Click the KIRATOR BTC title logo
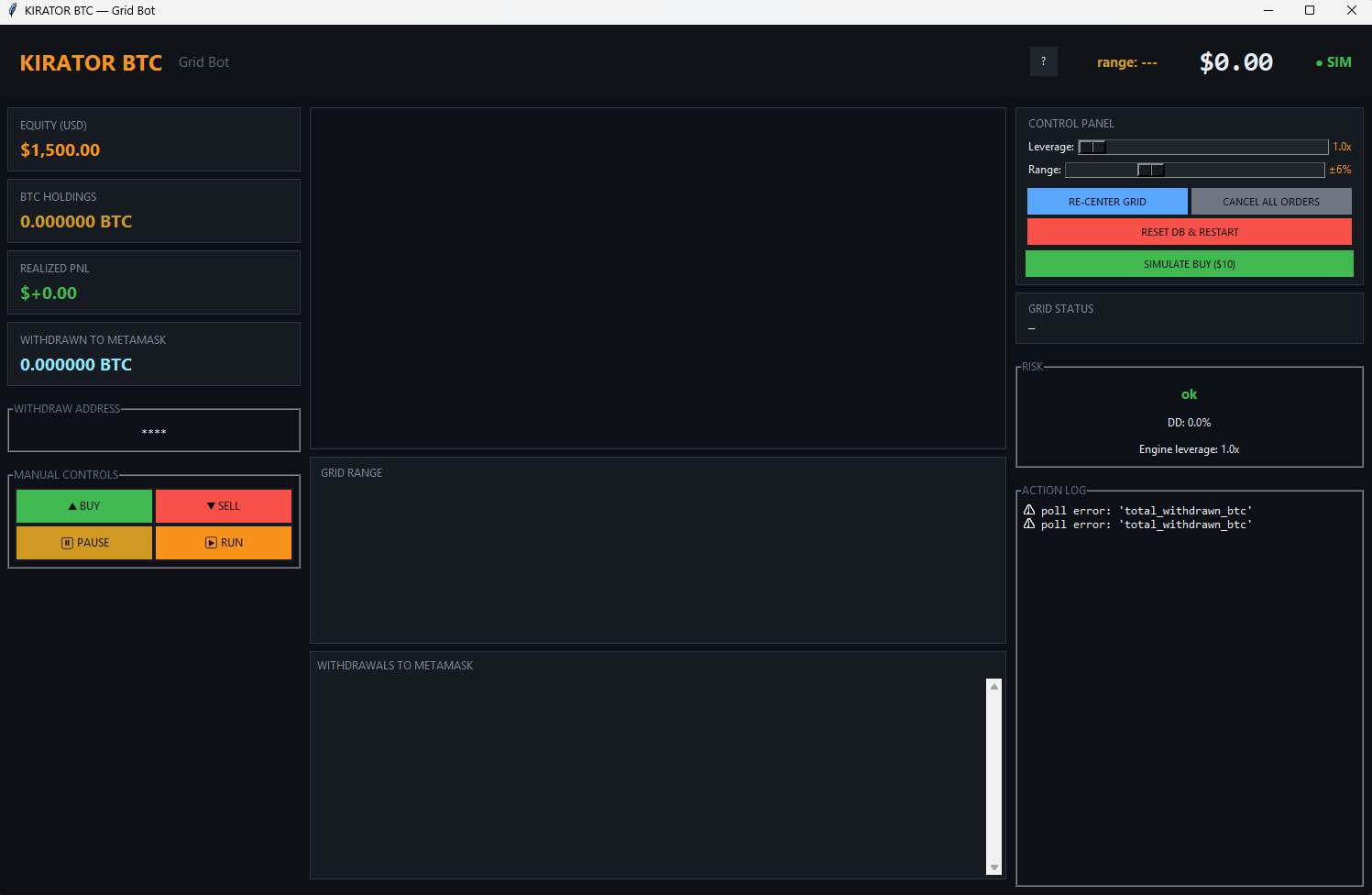Viewport: 1372px width, 895px height. pos(91,62)
